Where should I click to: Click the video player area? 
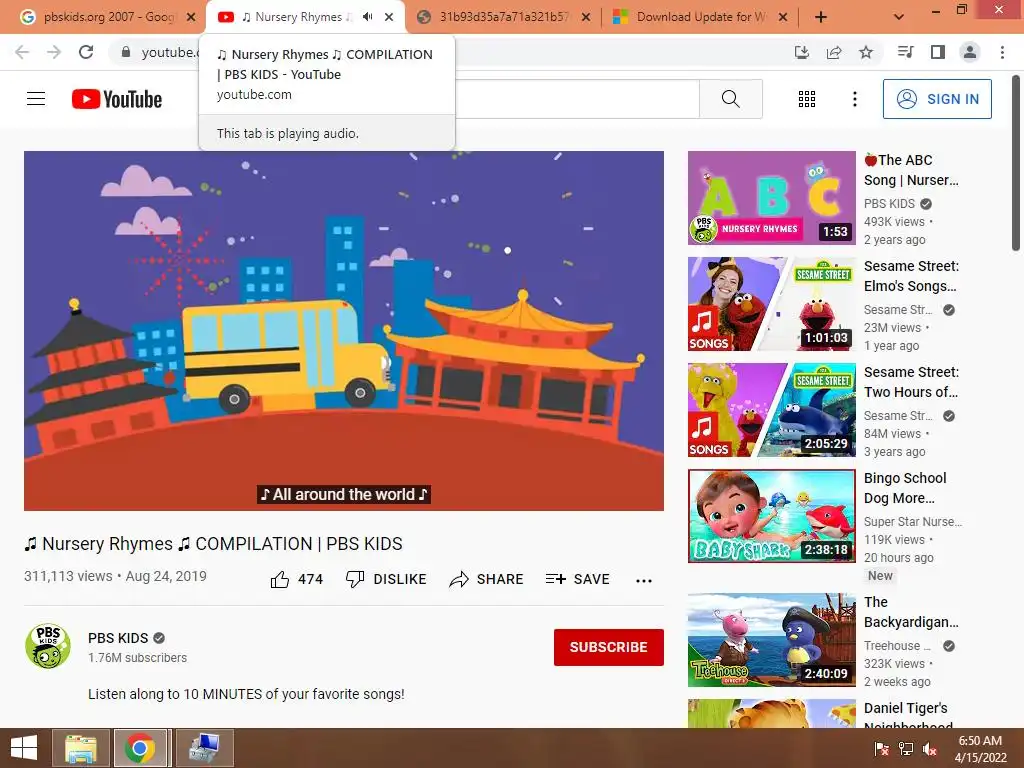coord(344,330)
